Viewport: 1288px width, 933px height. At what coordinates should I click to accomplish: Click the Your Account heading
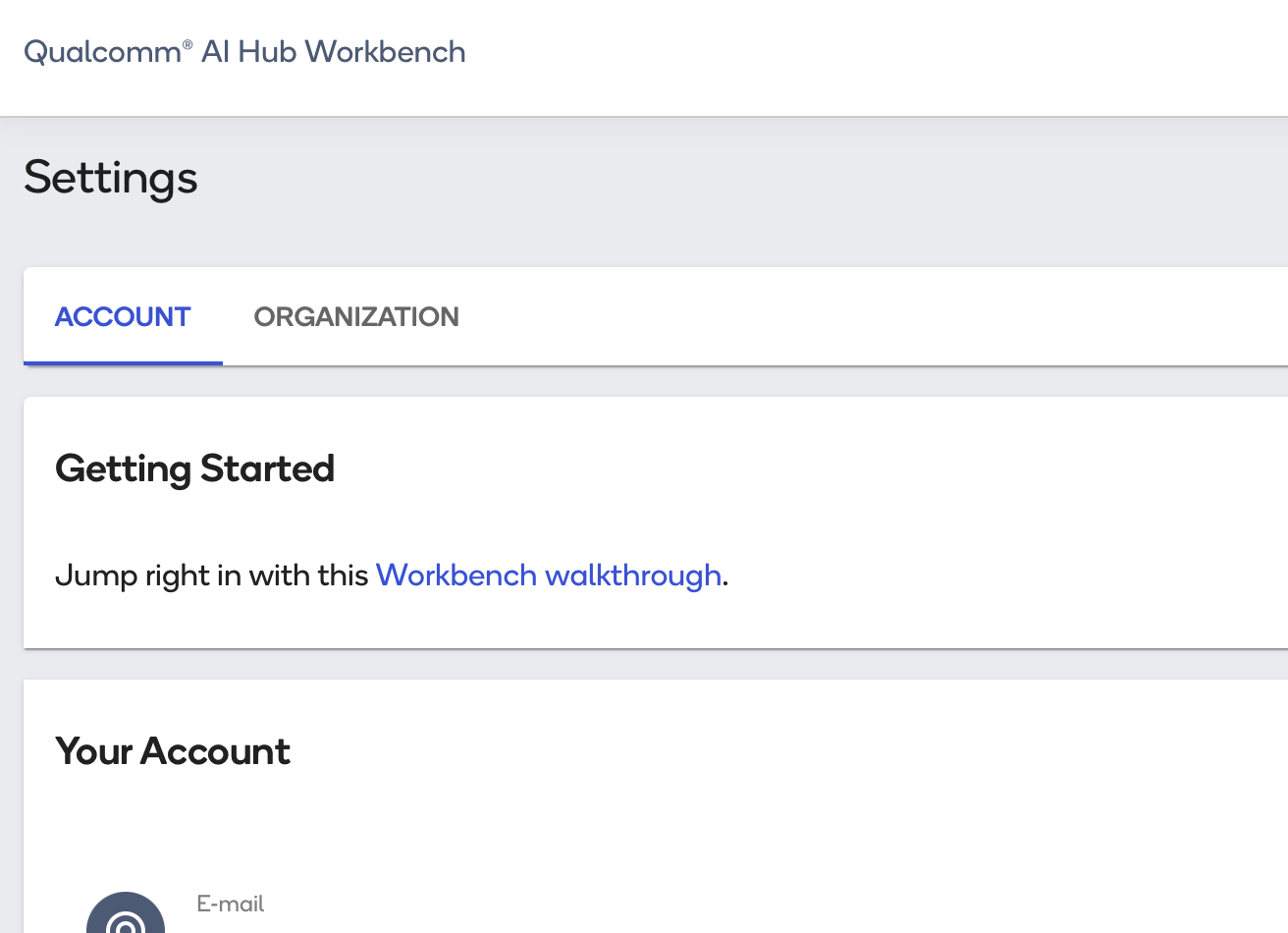[x=173, y=751]
